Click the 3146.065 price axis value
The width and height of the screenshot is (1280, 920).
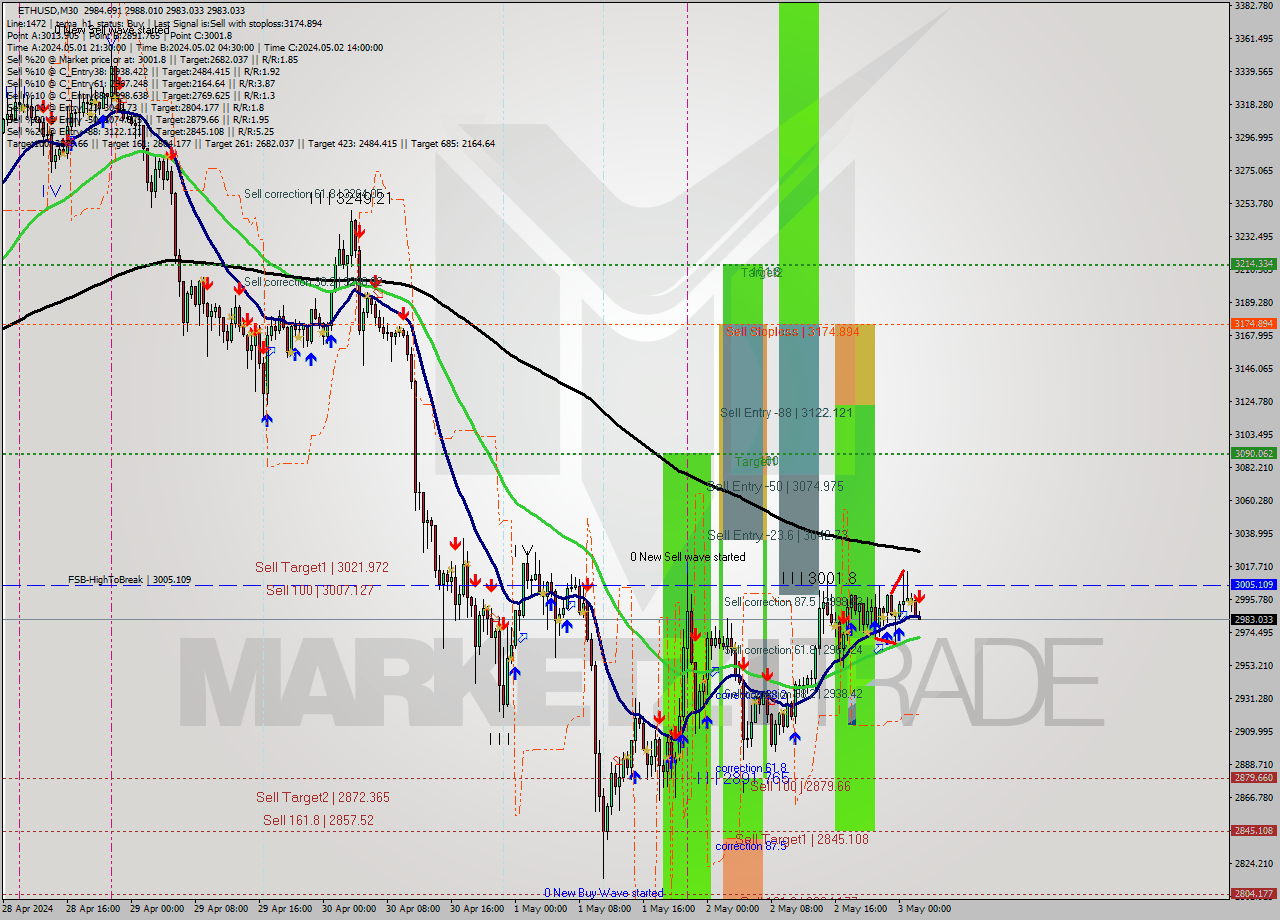(1253, 369)
